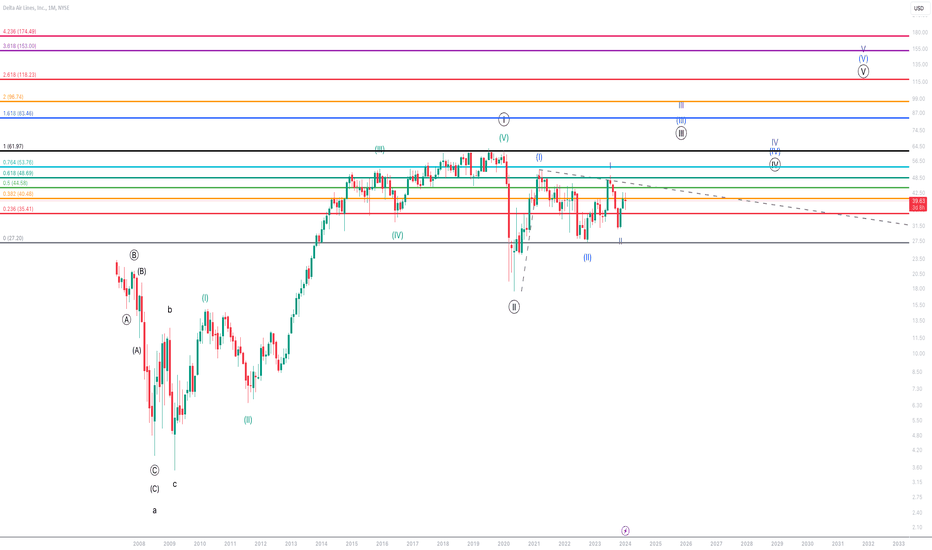Click the 2.10 price scale label
This screenshot has height=550, width=932.
point(918,527)
